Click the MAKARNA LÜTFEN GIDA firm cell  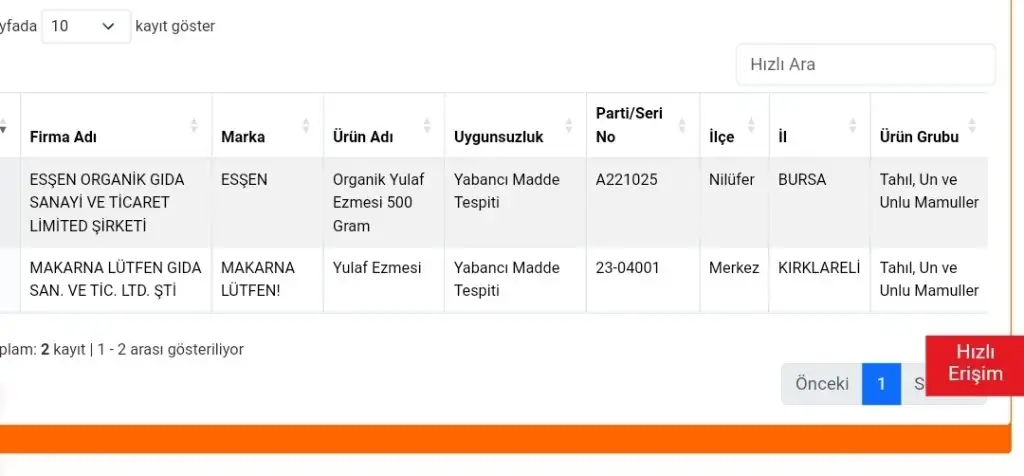tap(115, 279)
